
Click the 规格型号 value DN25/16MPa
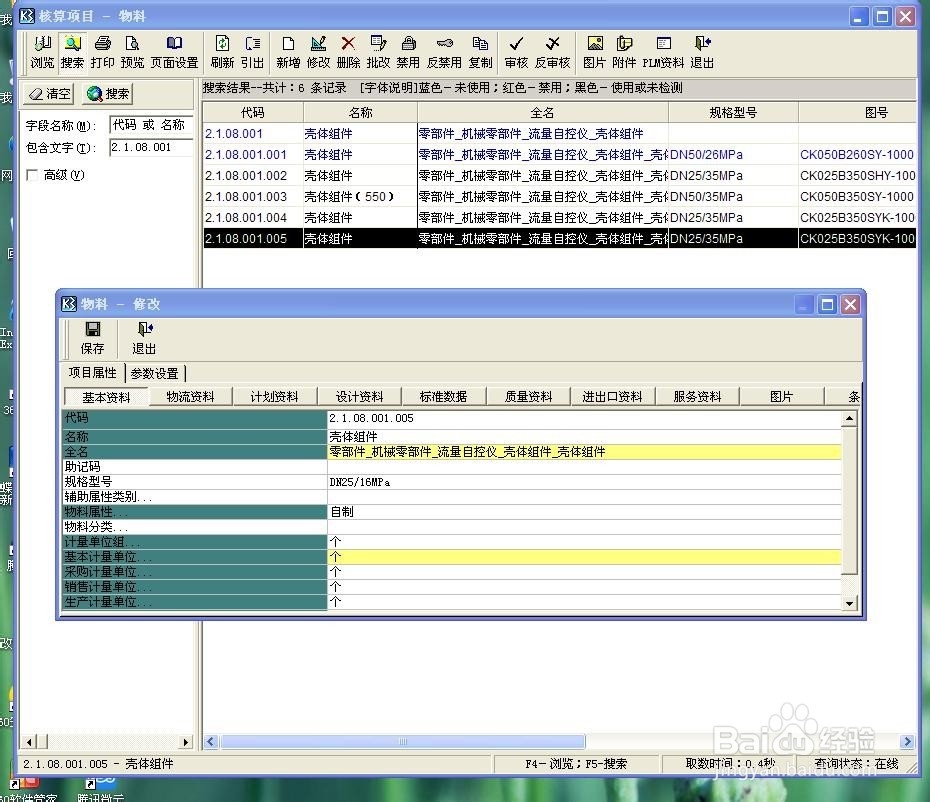tap(584, 482)
